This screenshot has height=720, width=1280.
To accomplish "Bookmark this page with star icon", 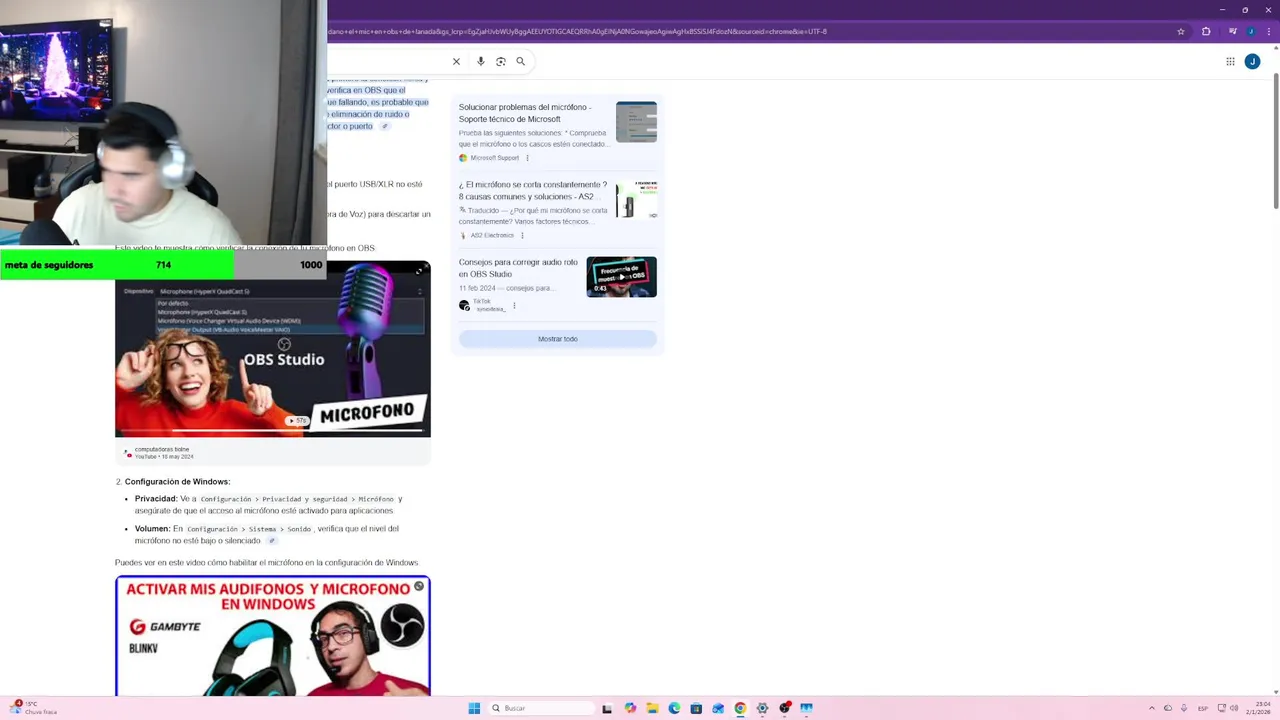I will tap(1181, 31).
